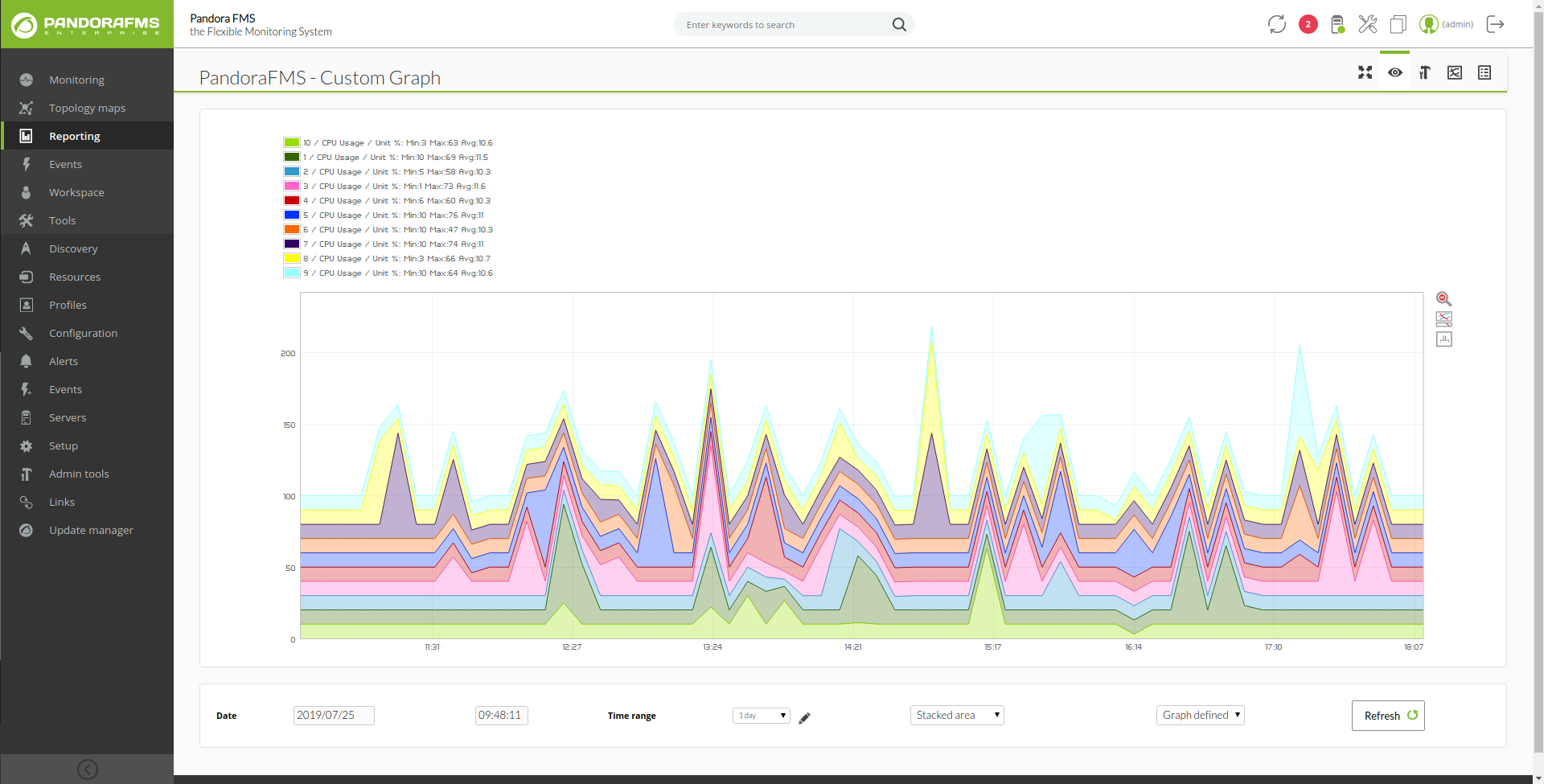The width and height of the screenshot is (1544, 784).
Task: Click legend swatch for series 4 CPU Usage
Action: click(x=291, y=200)
